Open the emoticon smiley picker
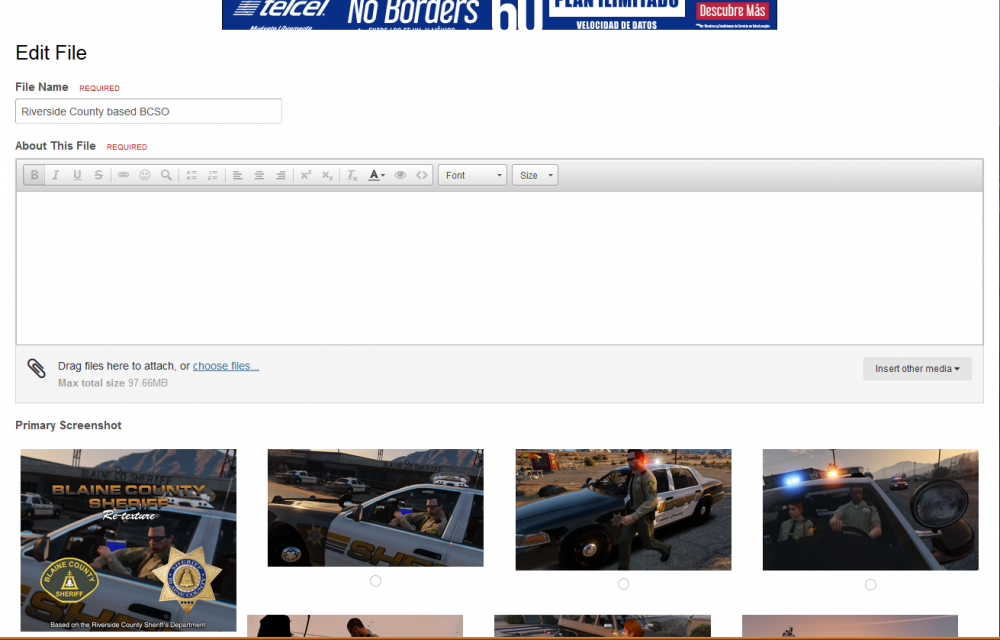This screenshot has height=640, width=1000. [145, 175]
